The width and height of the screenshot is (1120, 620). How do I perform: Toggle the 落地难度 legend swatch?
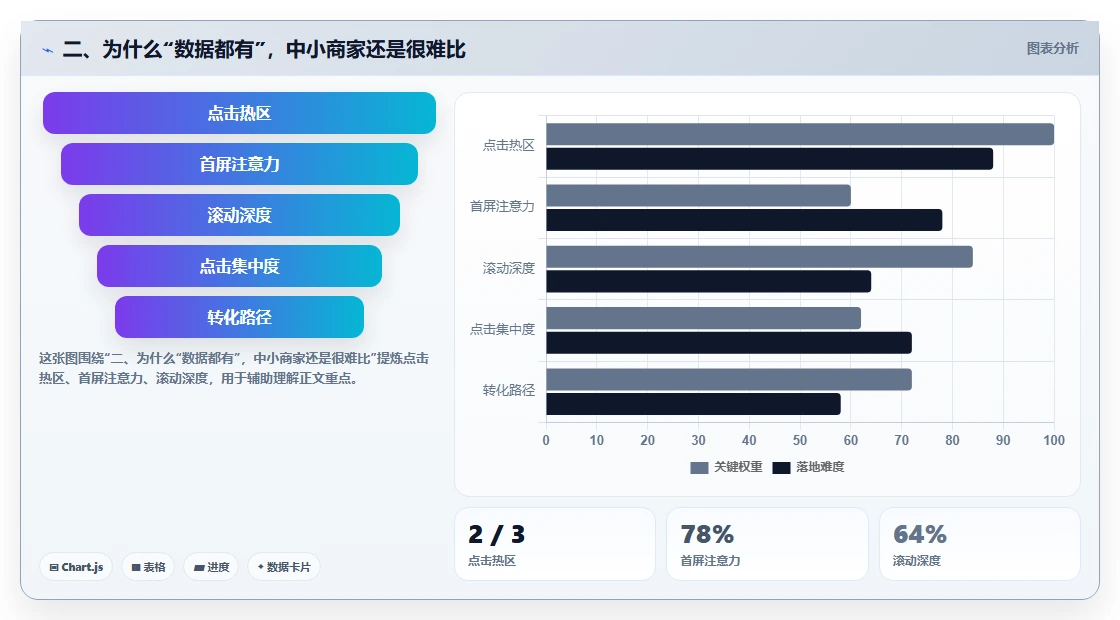(781, 467)
